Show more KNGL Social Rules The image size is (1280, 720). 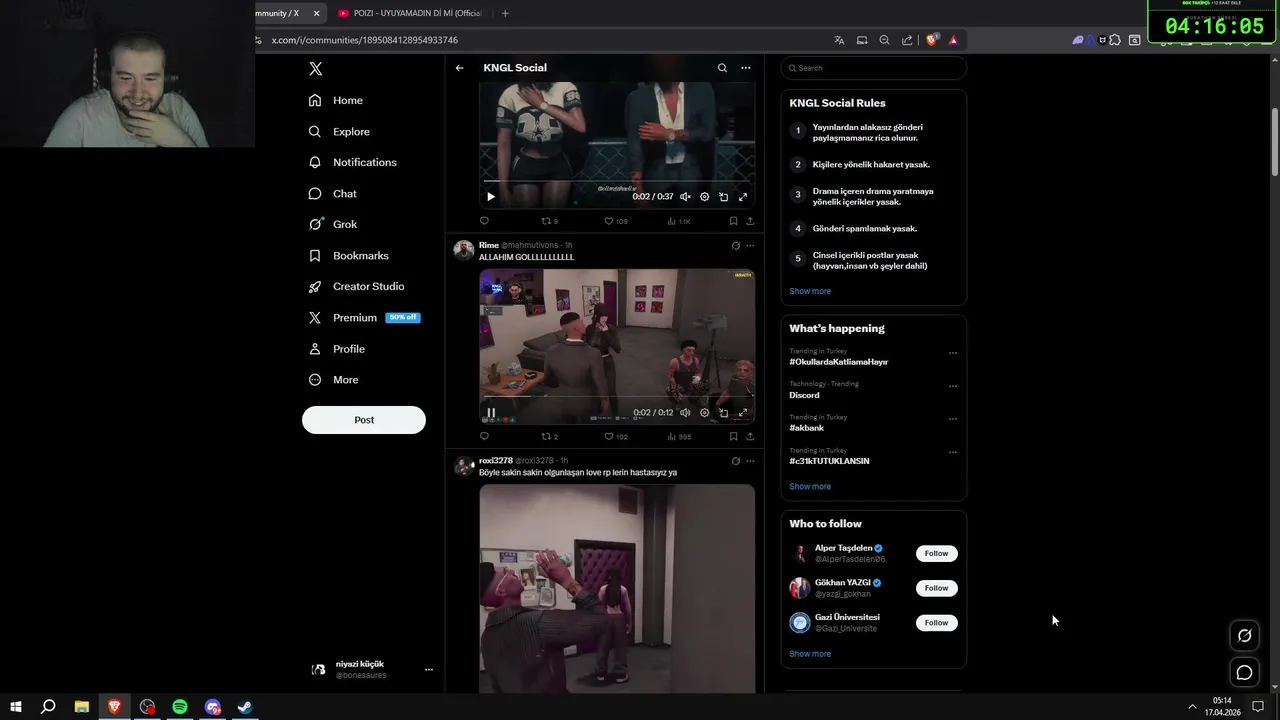click(810, 291)
